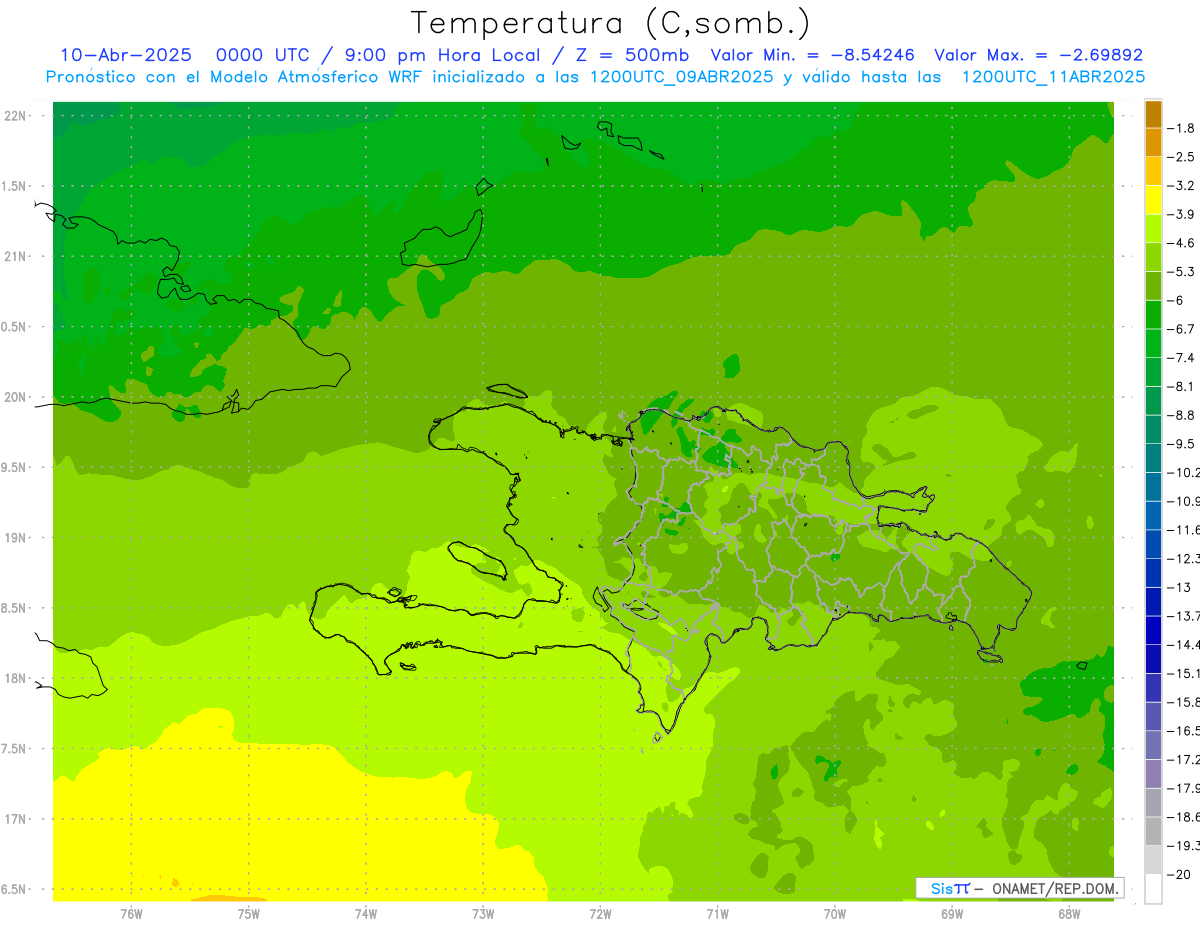Pick the blue swatch between -13.7 and -14.4
Image resolution: width=1200 pixels, height=927 pixels.
(x=1153, y=630)
